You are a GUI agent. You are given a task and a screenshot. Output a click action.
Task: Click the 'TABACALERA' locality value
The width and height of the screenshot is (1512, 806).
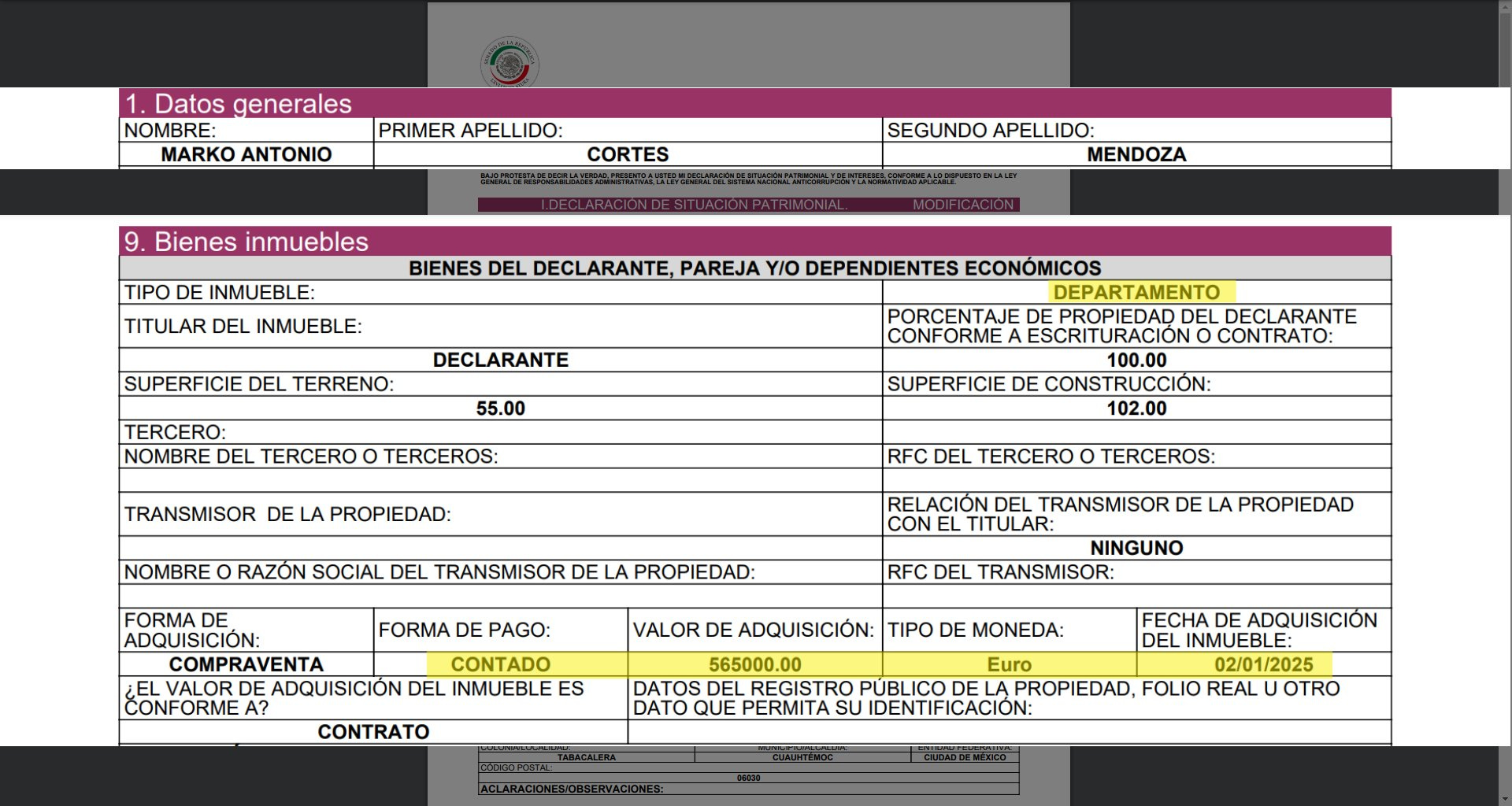click(x=587, y=757)
